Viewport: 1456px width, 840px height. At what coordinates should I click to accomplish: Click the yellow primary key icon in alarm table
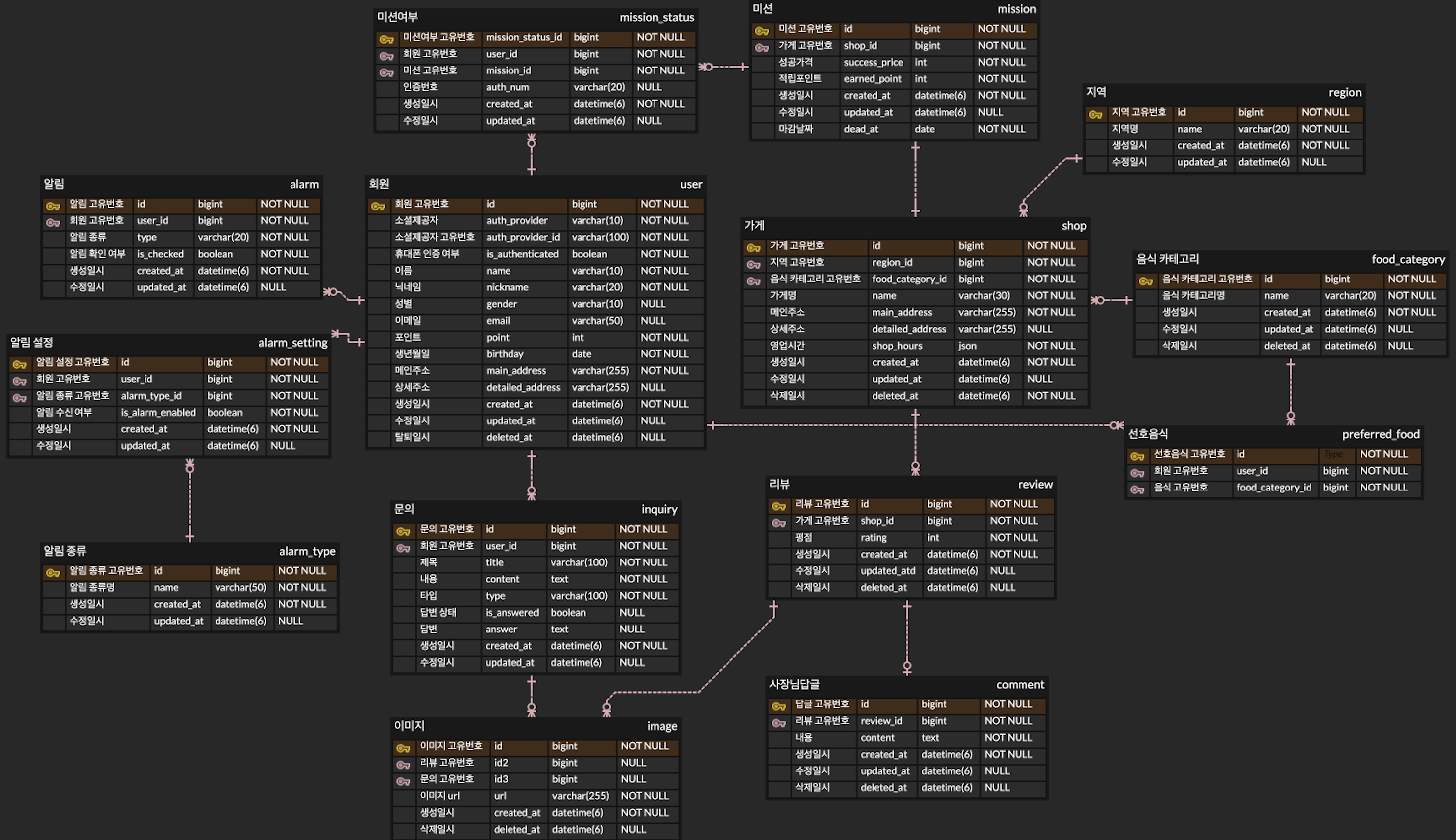point(53,206)
